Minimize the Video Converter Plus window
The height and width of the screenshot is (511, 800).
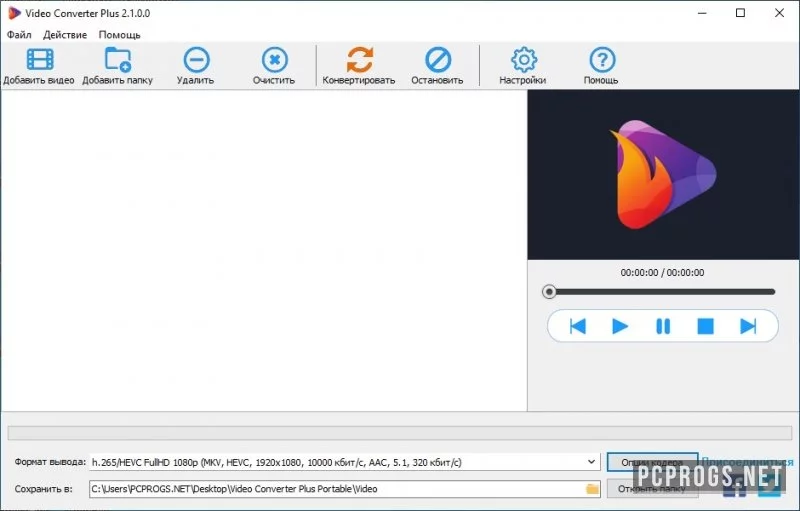(x=702, y=13)
